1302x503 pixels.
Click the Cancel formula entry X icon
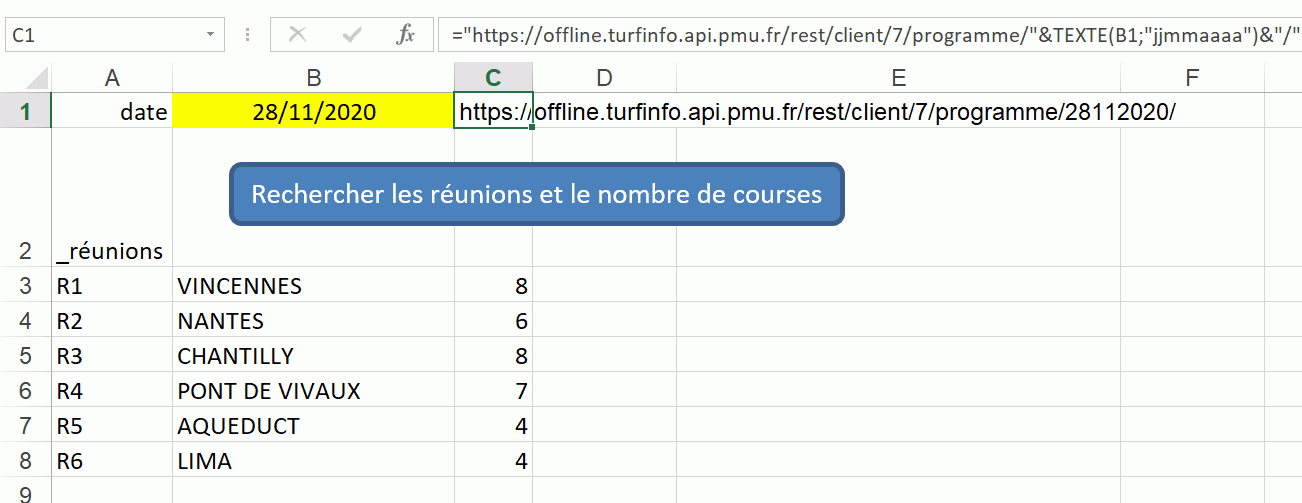pyautogui.click(x=297, y=35)
